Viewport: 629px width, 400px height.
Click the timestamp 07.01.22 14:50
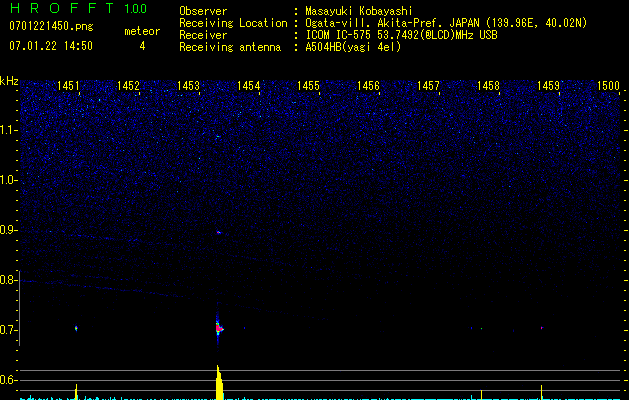coord(51,46)
